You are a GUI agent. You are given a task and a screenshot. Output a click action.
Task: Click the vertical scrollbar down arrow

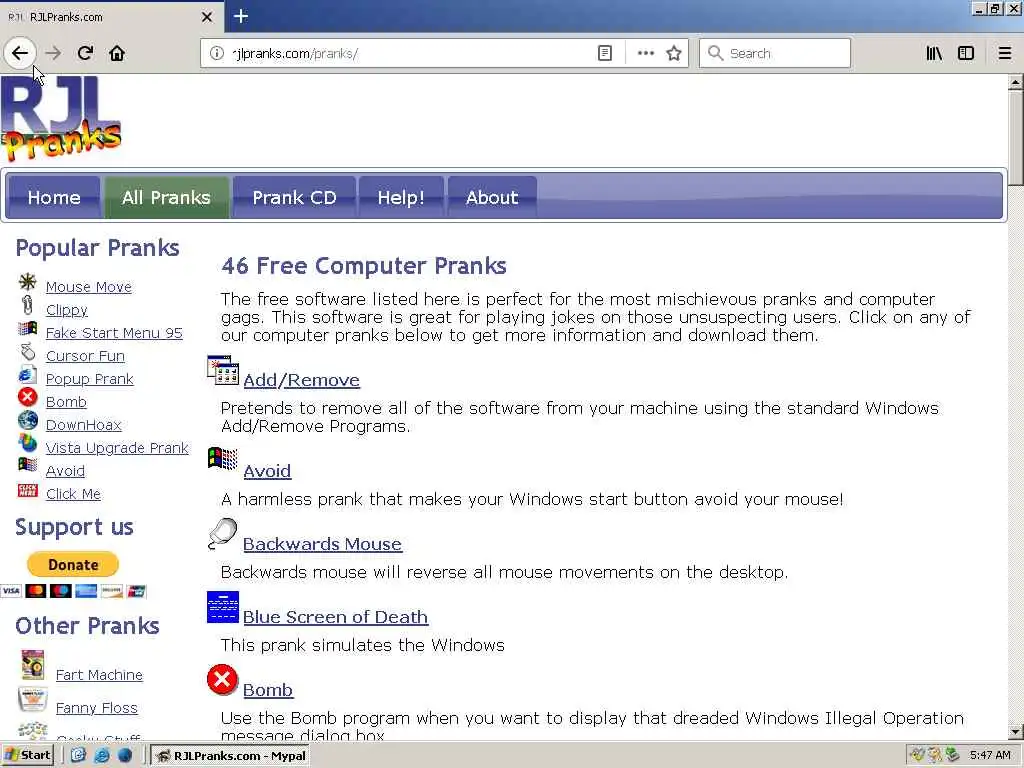click(x=1015, y=732)
